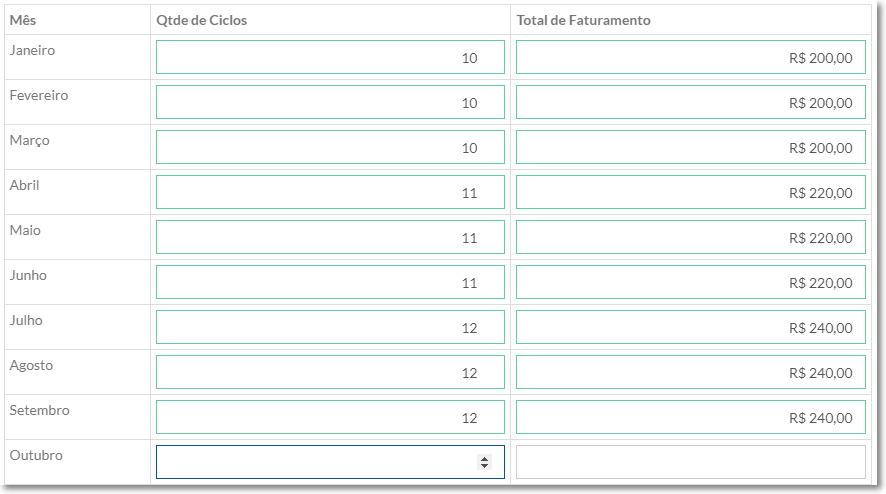Select Maio Qtde de Ciclos input
Image resolution: width=886 pixels, height=494 pixels.
tap(330, 237)
